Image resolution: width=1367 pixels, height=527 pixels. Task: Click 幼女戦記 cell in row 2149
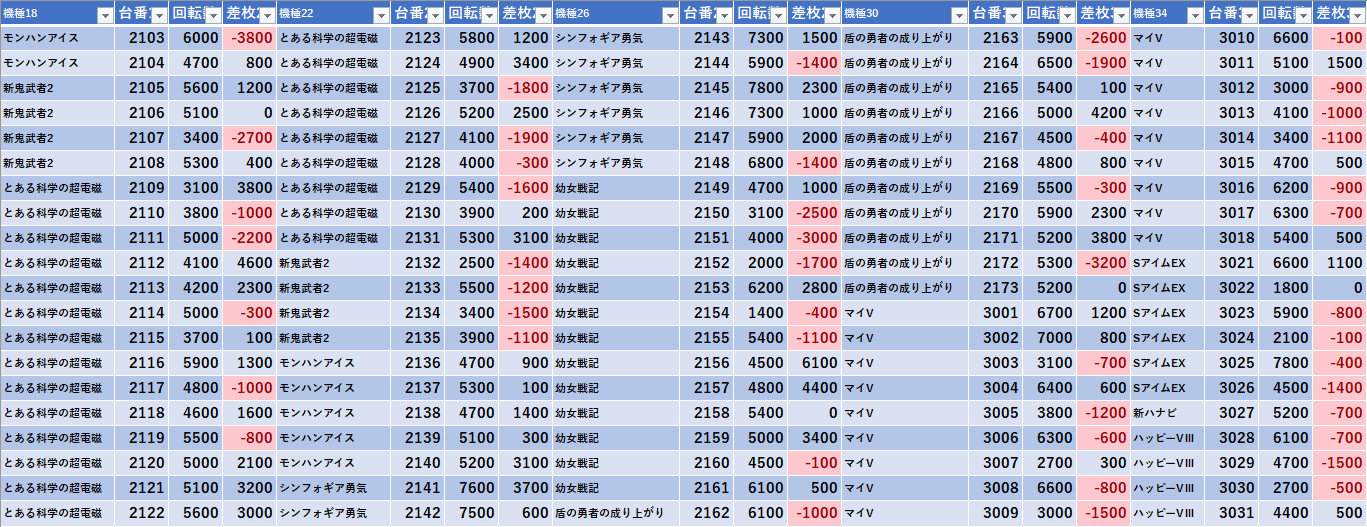point(616,188)
